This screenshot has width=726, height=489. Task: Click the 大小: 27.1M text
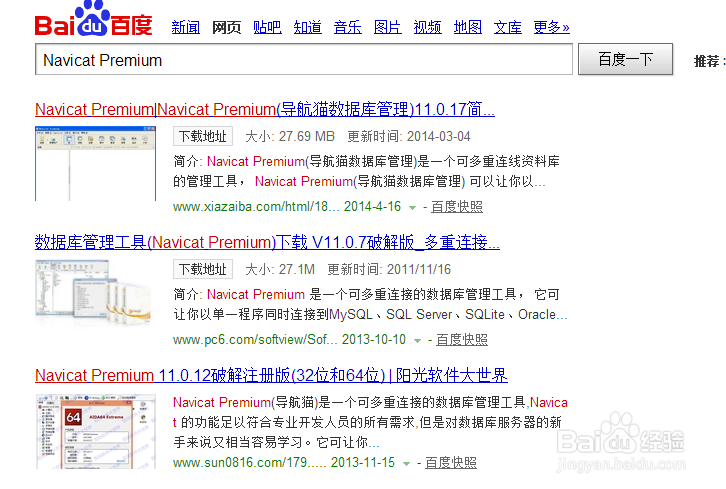click(x=280, y=270)
